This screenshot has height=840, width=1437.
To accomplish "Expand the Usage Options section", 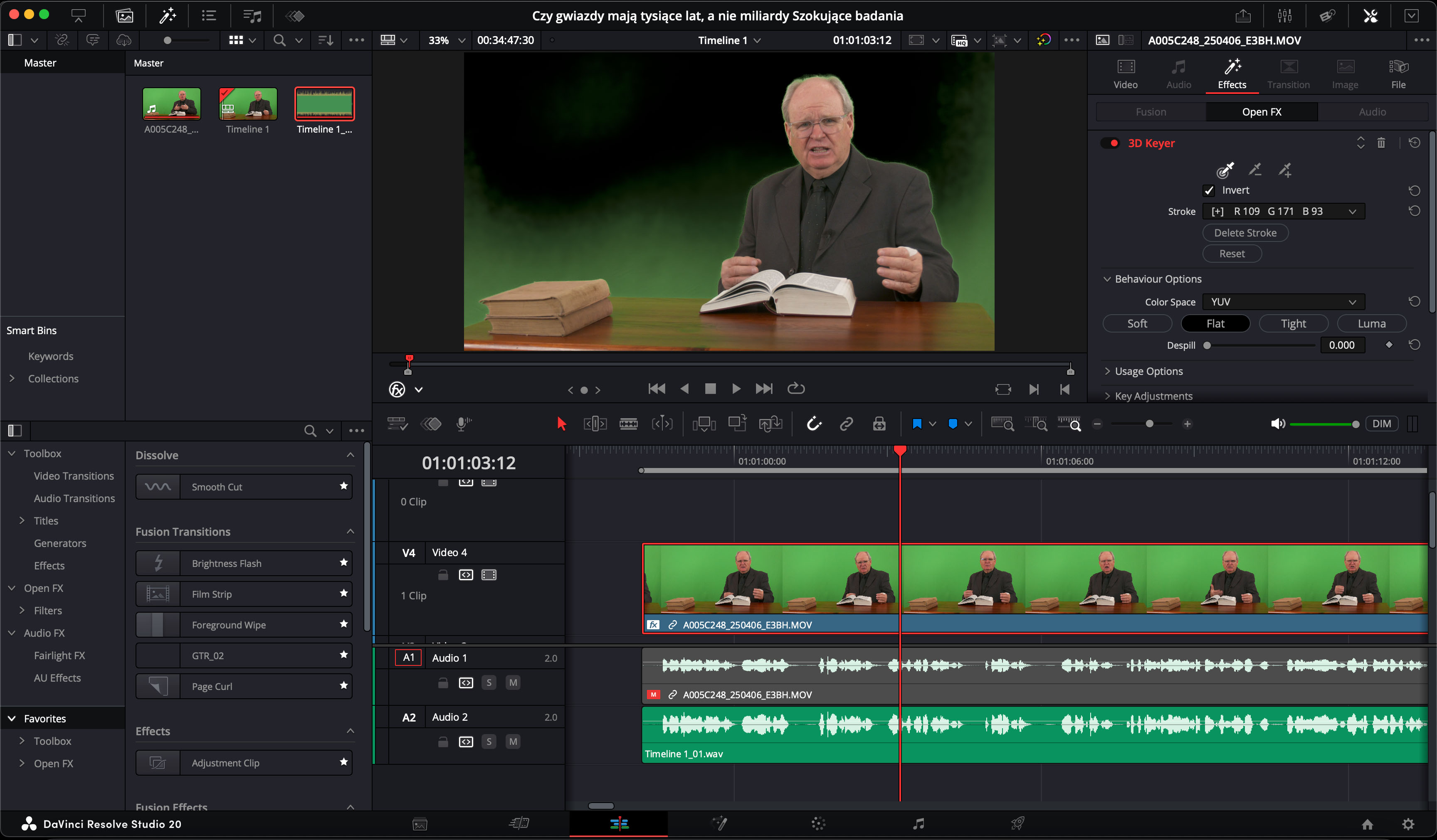I will [1107, 371].
